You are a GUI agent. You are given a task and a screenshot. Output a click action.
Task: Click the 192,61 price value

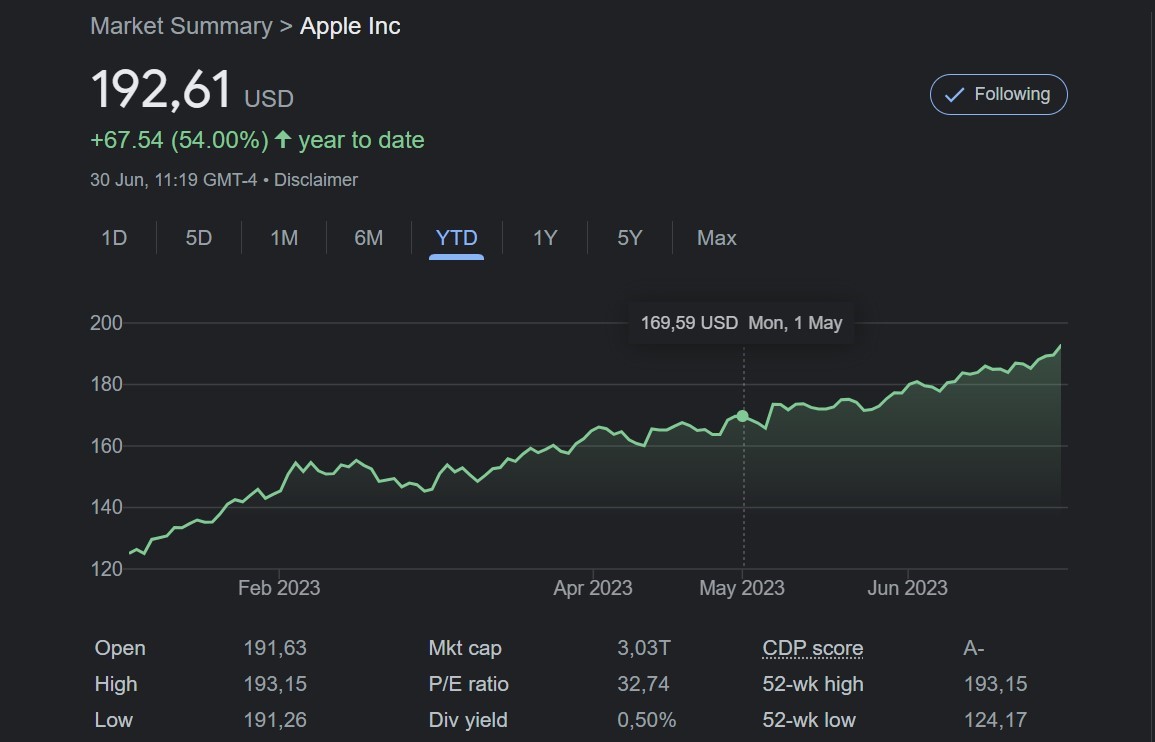tap(161, 90)
